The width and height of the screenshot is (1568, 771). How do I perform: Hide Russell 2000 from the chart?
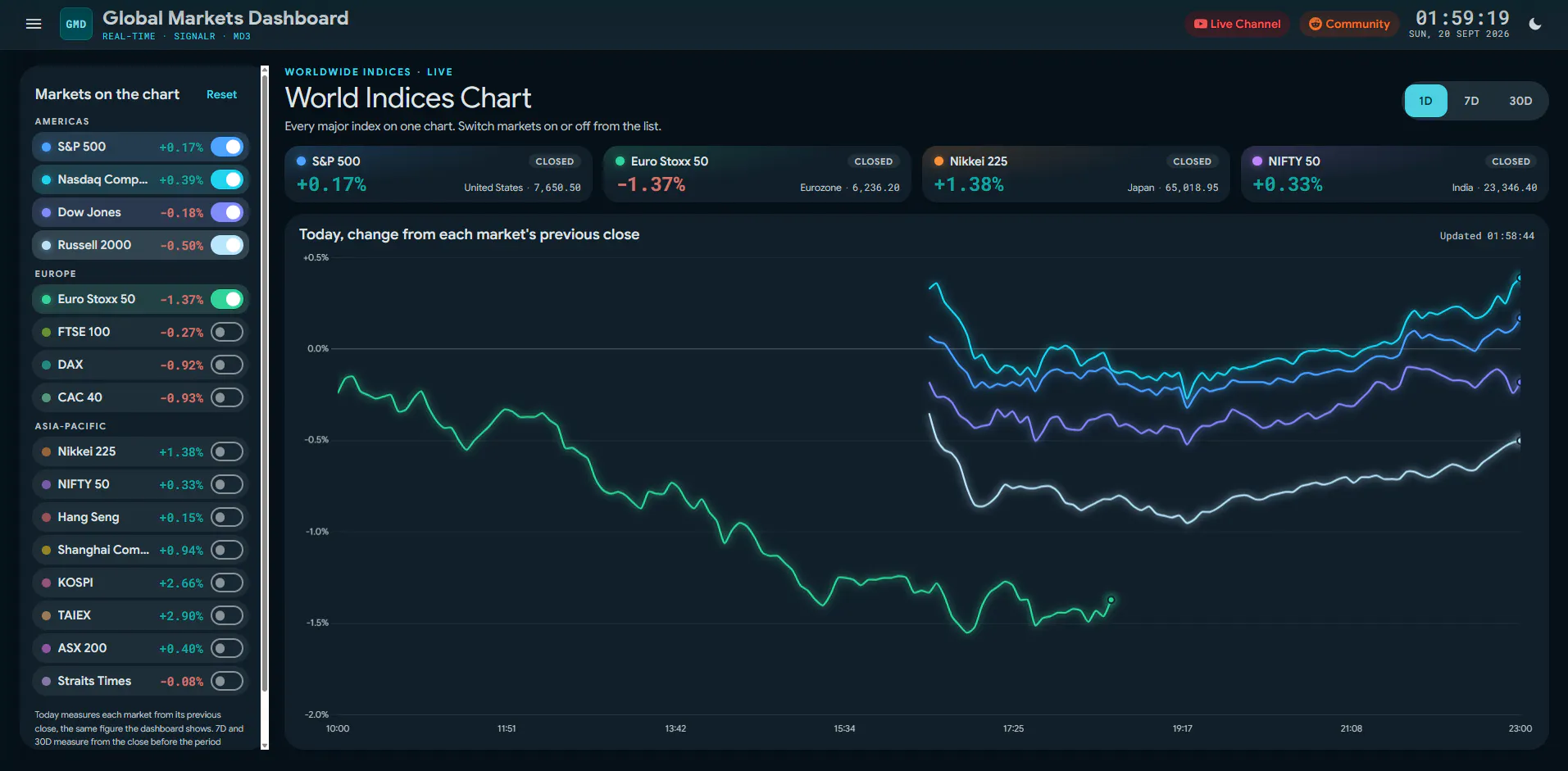(227, 245)
